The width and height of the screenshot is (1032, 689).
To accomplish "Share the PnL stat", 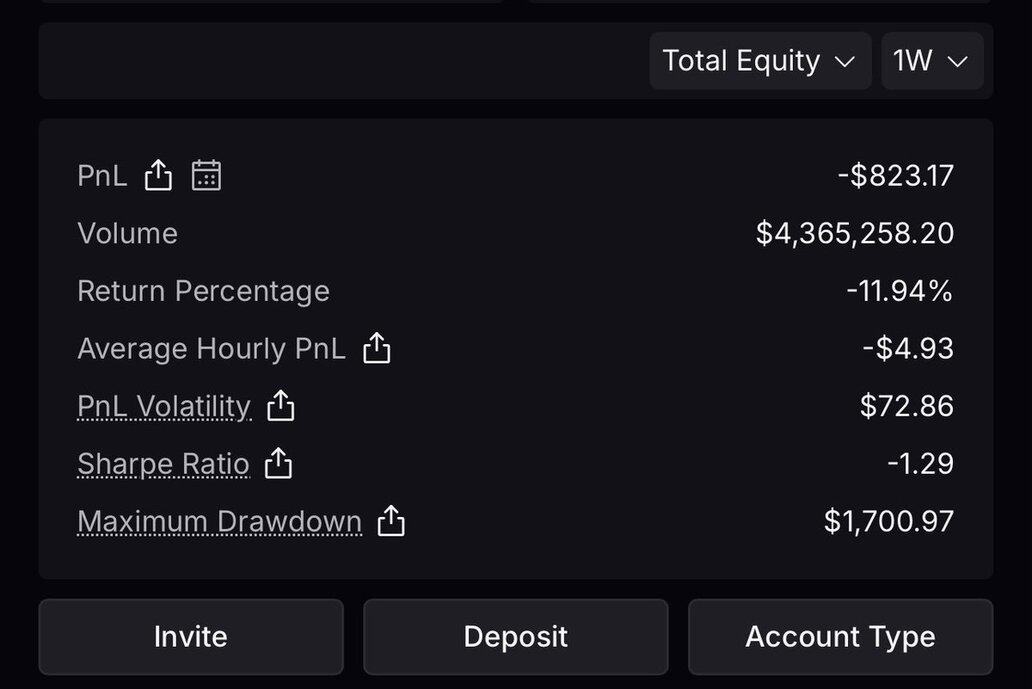I will (158, 176).
